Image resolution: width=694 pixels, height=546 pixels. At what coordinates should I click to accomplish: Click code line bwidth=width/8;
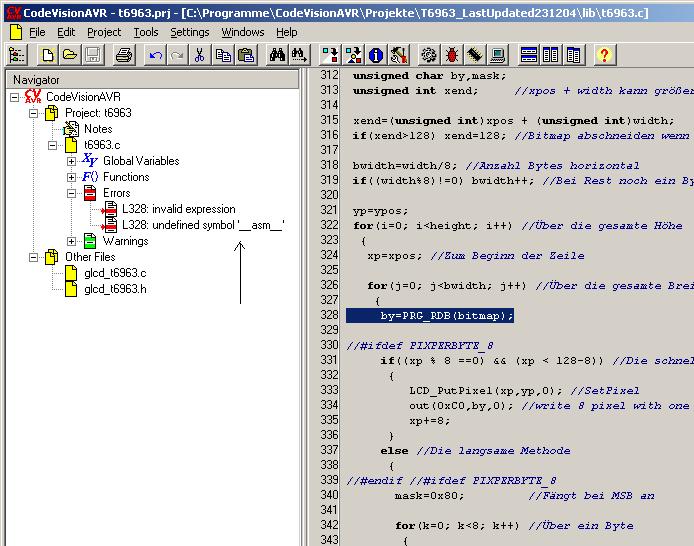point(405,166)
